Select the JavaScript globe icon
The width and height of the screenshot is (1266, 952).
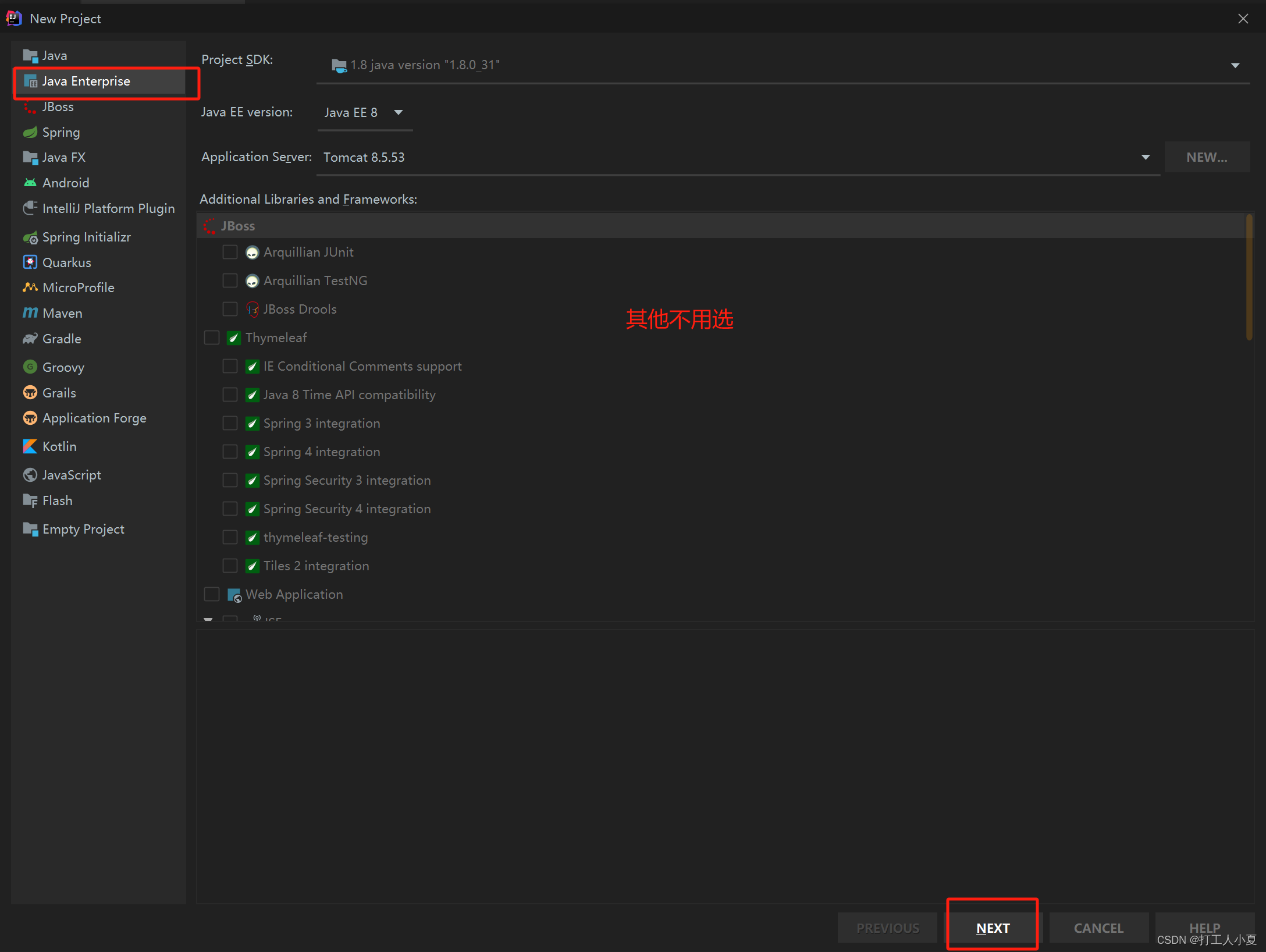(x=30, y=475)
